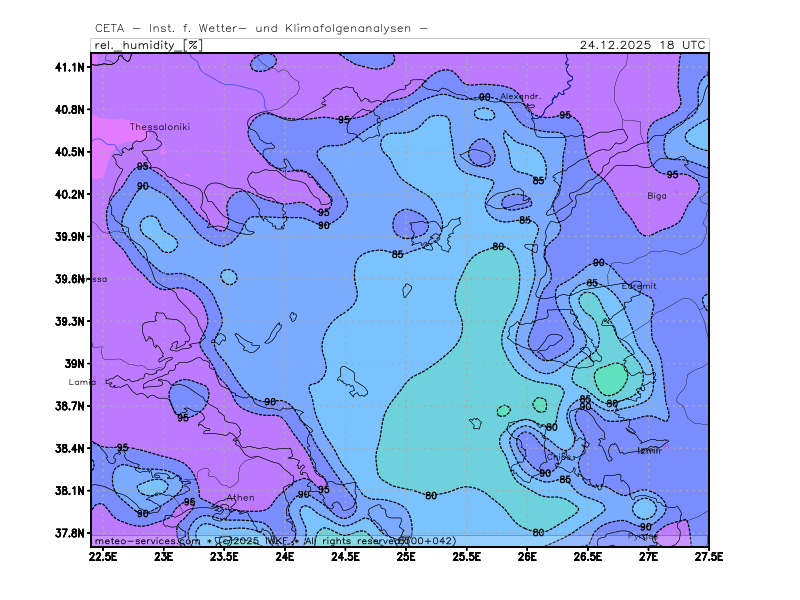Click the Edremit city label

(x=639, y=286)
